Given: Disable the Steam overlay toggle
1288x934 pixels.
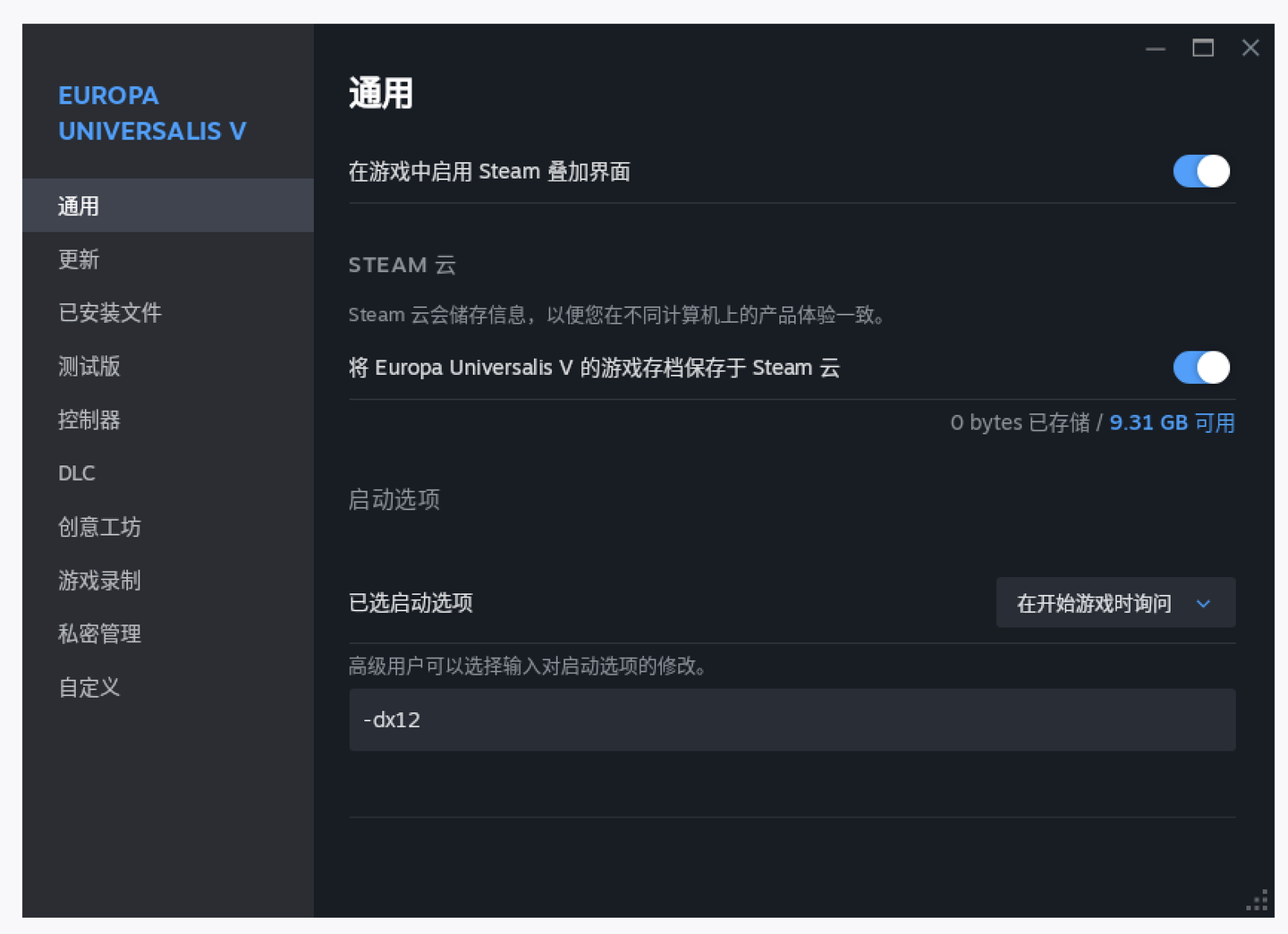Looking at the screenshot, I should coord(1200,171).
